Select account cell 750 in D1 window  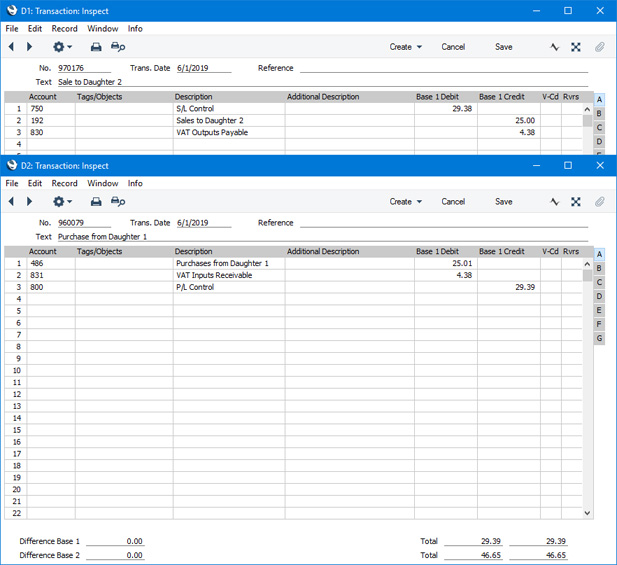tap(51, 109)
